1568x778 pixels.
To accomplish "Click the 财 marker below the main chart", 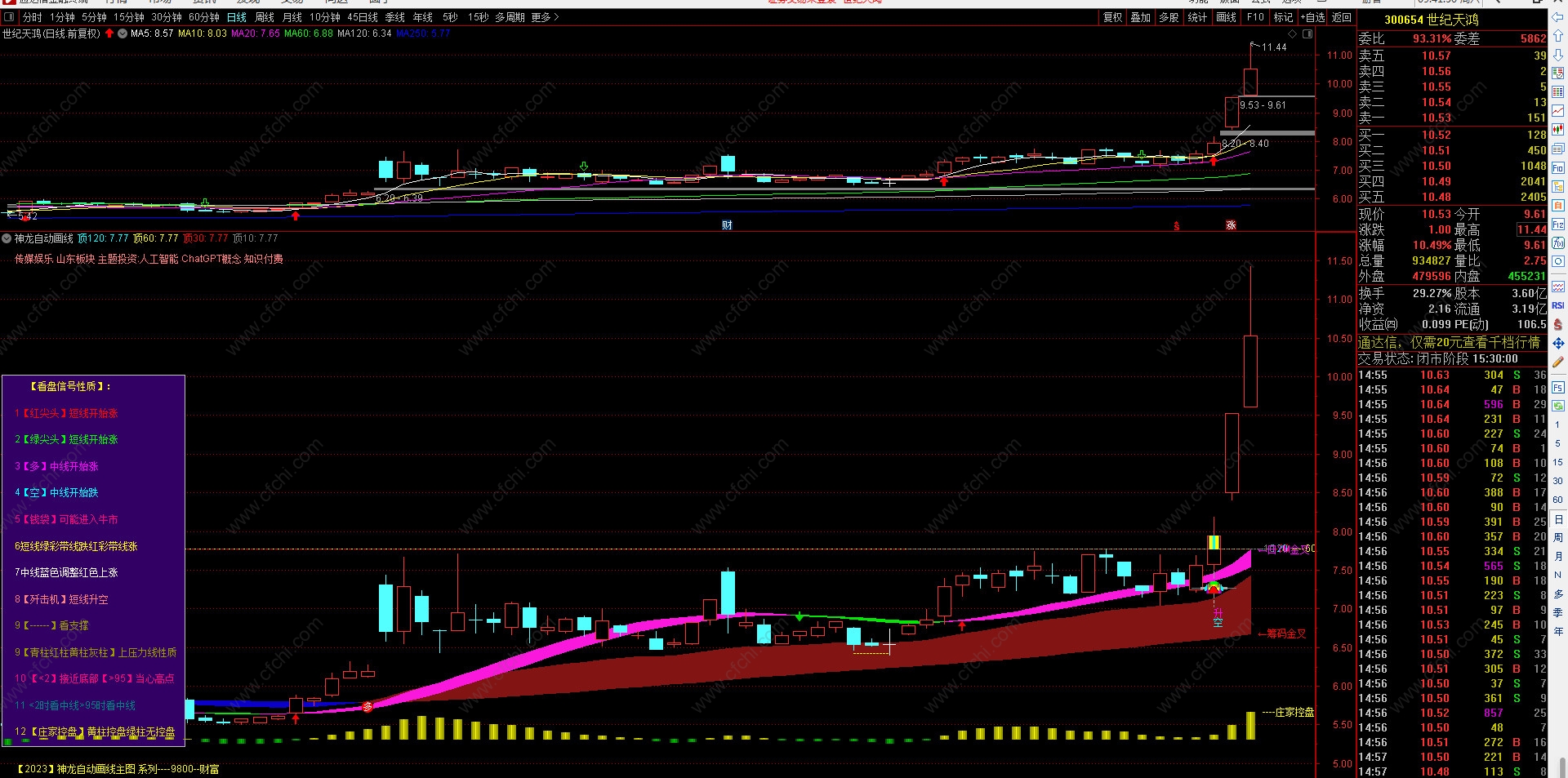I will pos(727,225).
